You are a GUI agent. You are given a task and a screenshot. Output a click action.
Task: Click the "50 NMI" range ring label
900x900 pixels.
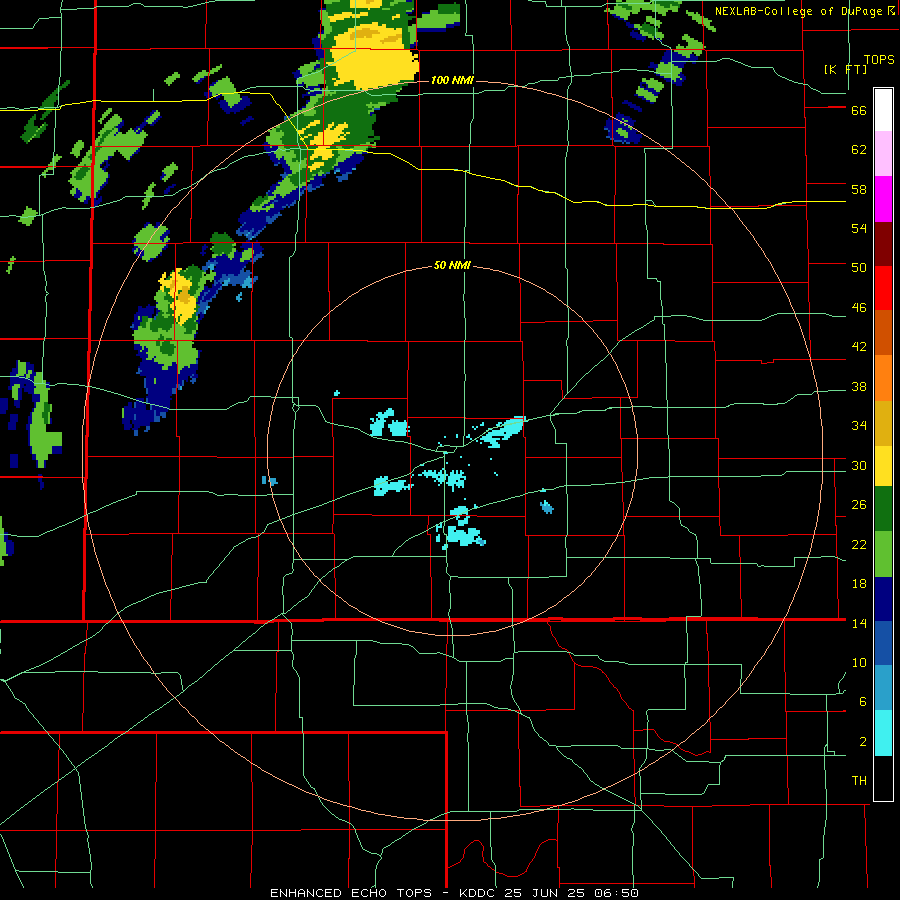pos(452,265)
